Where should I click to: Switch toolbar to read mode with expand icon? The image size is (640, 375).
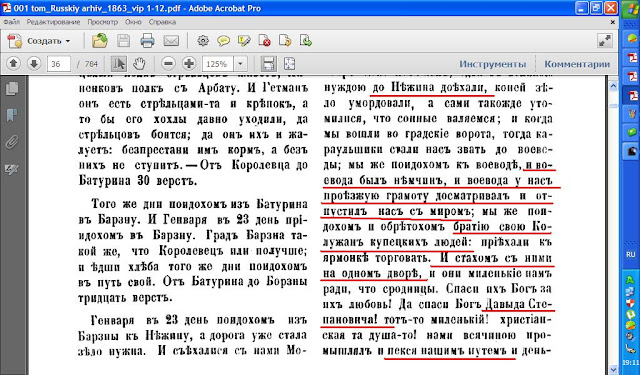(x=604, y=40)
